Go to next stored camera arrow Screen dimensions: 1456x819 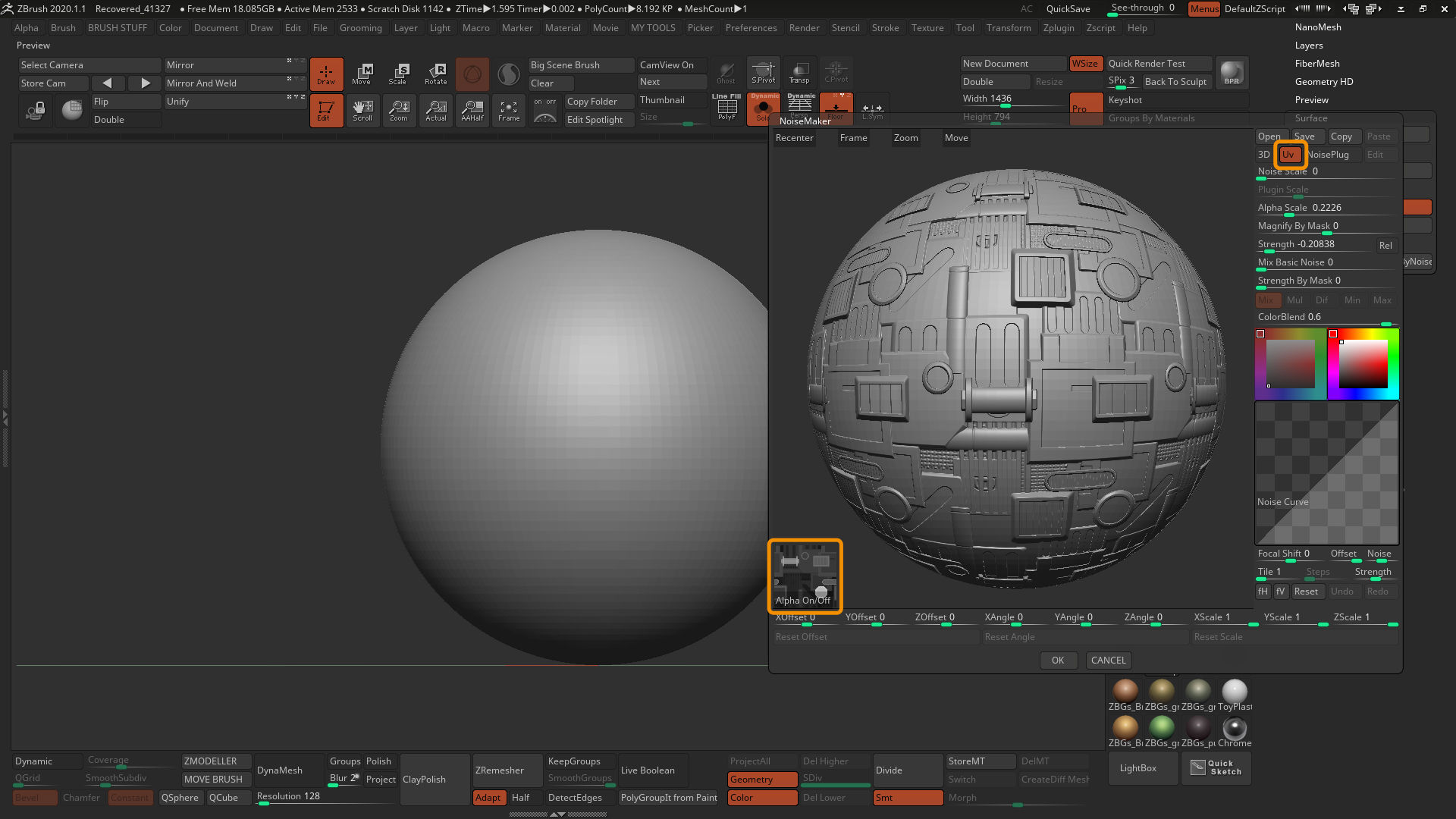[x=145, y=83]
